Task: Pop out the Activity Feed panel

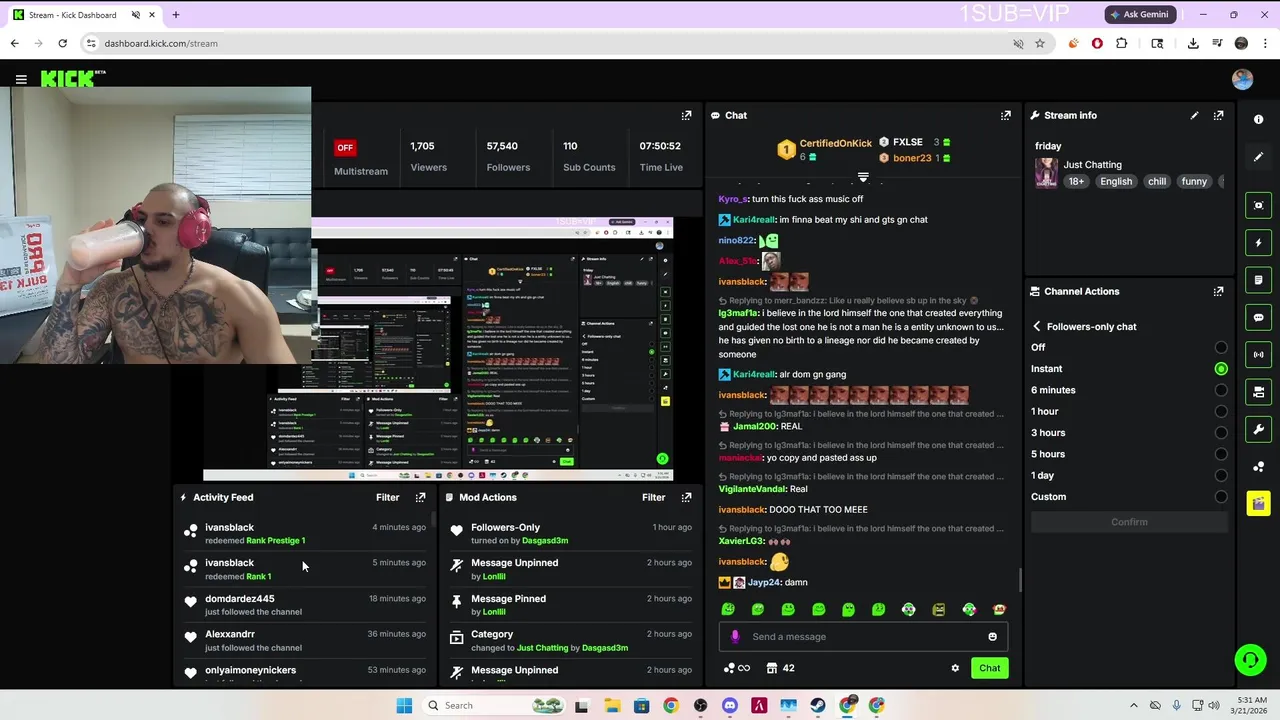Action: 420,497
